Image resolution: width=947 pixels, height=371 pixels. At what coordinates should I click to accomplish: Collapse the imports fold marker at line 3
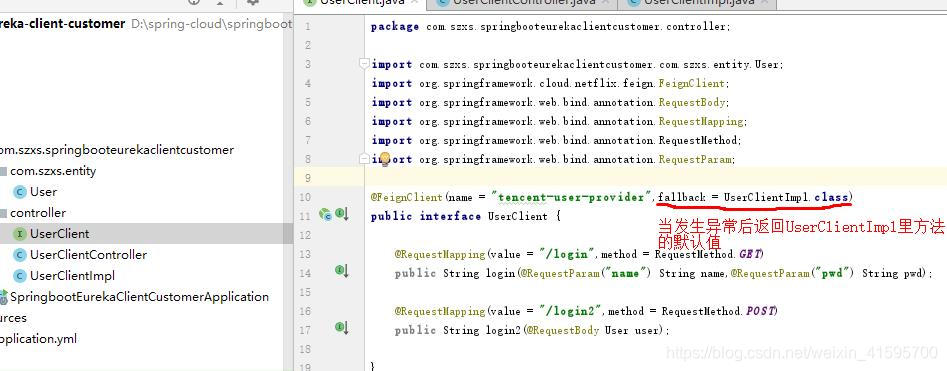click(364, 63)
